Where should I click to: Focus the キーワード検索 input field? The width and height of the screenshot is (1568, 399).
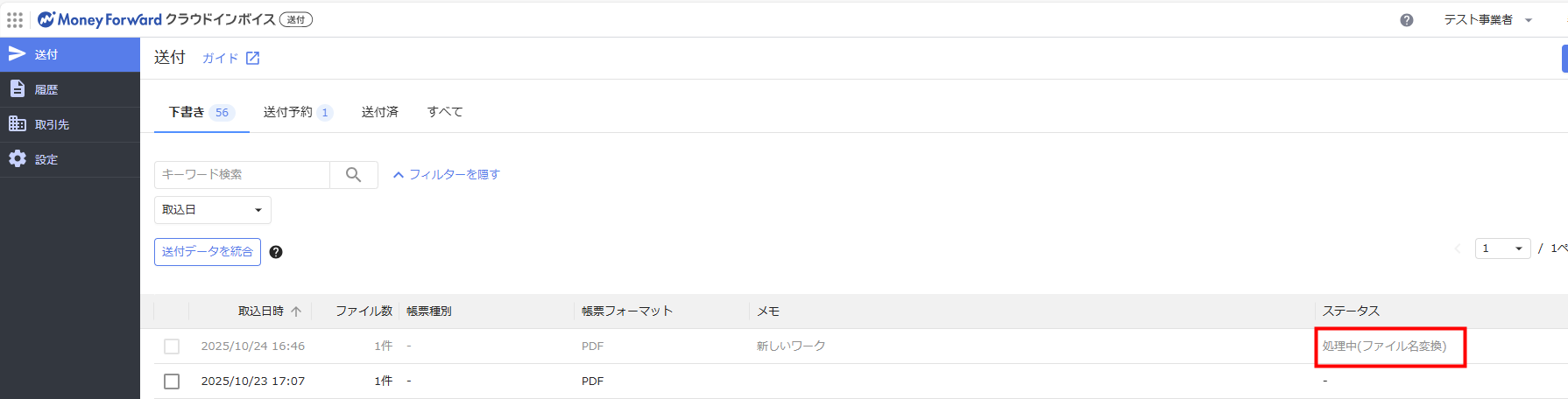pos(242,175)
